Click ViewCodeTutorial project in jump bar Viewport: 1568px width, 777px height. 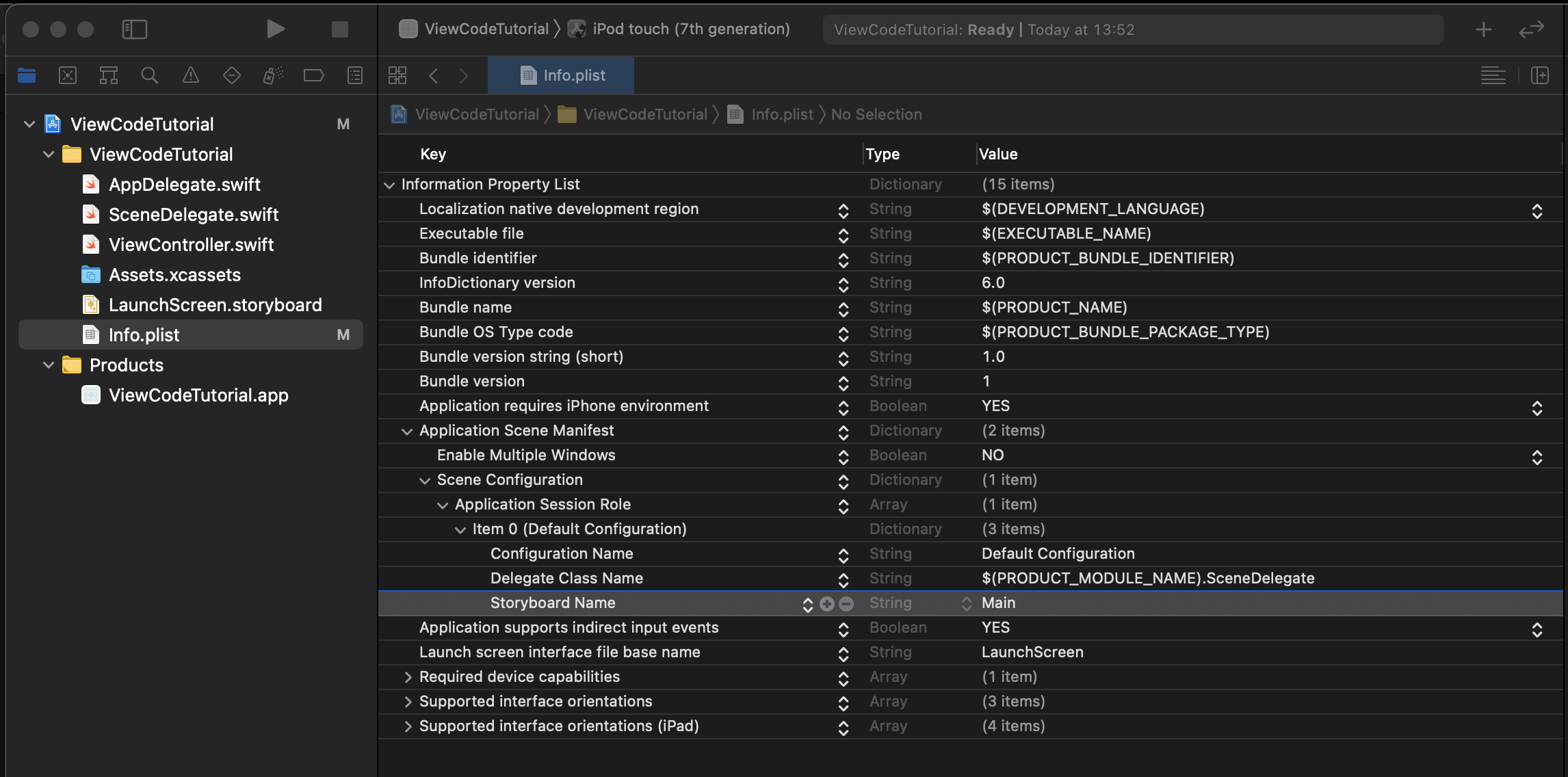[x=465, y=114]
